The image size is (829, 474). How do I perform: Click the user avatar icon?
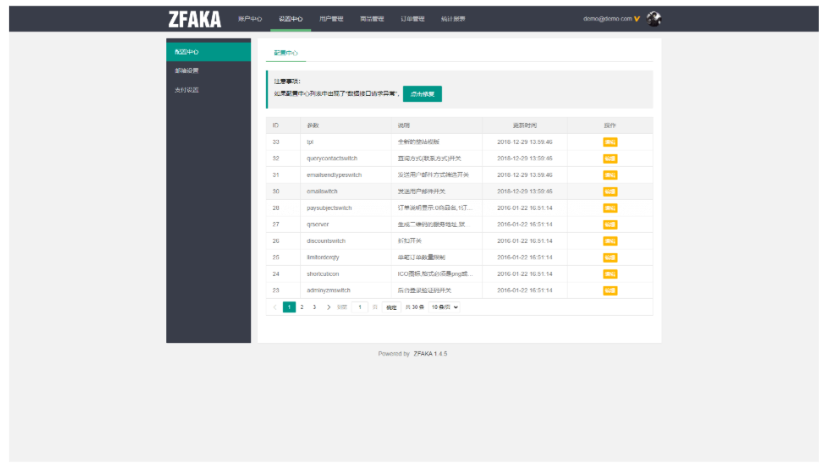coord(654,18)
